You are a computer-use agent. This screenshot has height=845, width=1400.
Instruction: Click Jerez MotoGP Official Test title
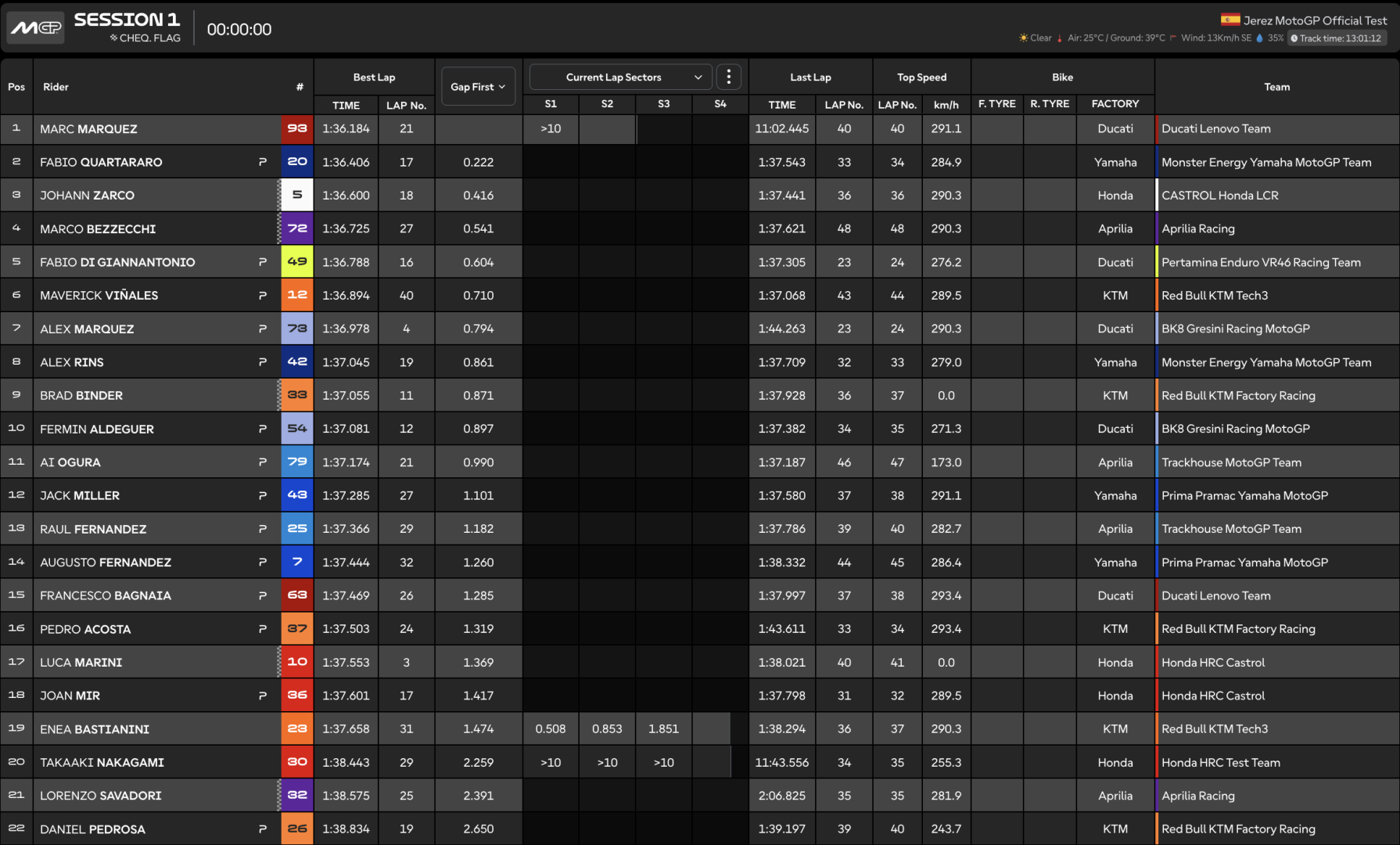coord(1315,20)
